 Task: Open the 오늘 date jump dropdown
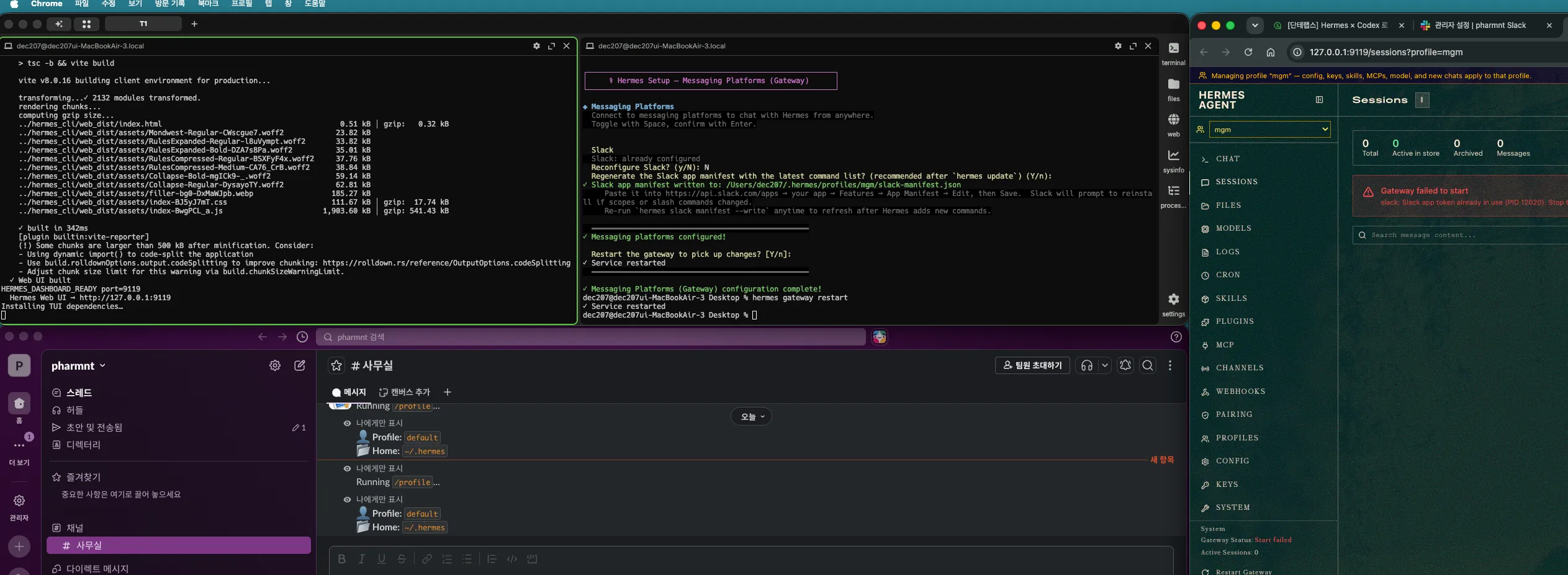click(751, 417)
